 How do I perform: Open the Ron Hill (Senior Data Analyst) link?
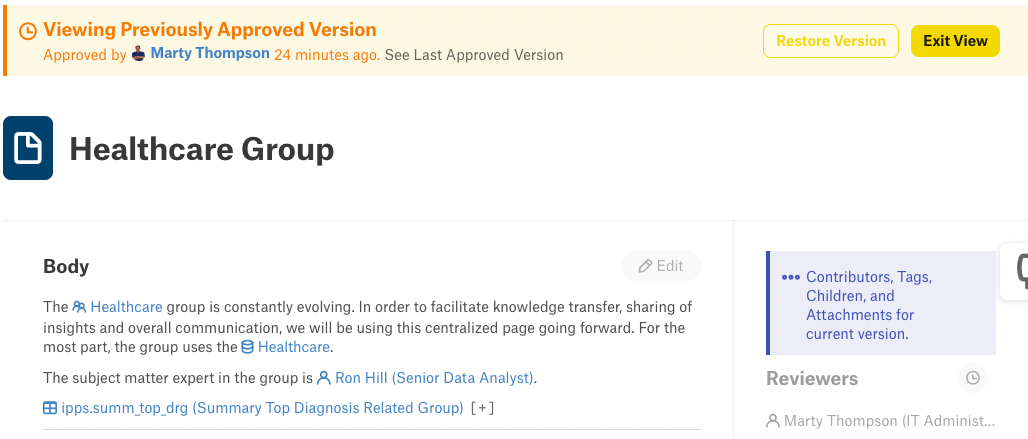coord(435,378)
